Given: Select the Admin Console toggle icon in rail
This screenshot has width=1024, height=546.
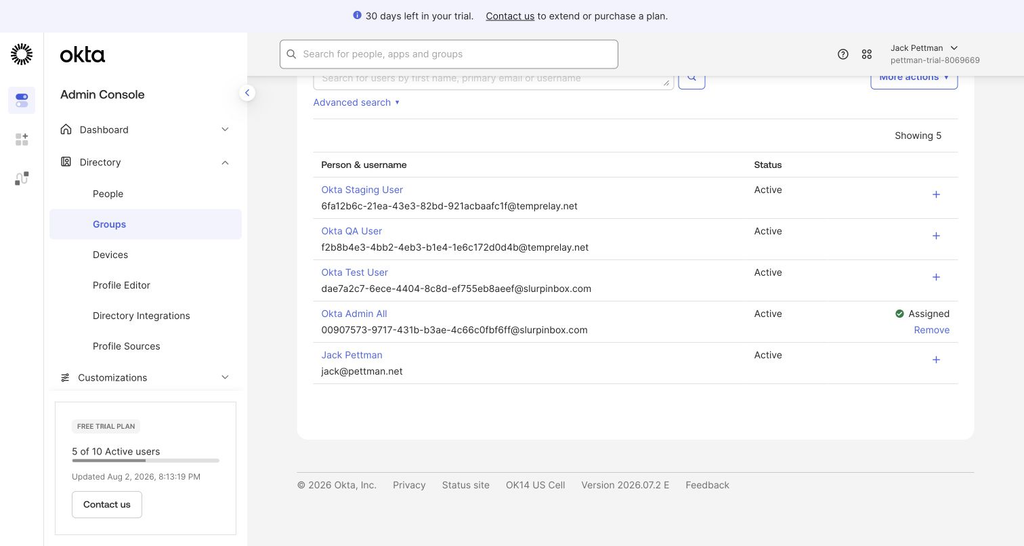Looking at the screenshot, I should pos(22,101).
